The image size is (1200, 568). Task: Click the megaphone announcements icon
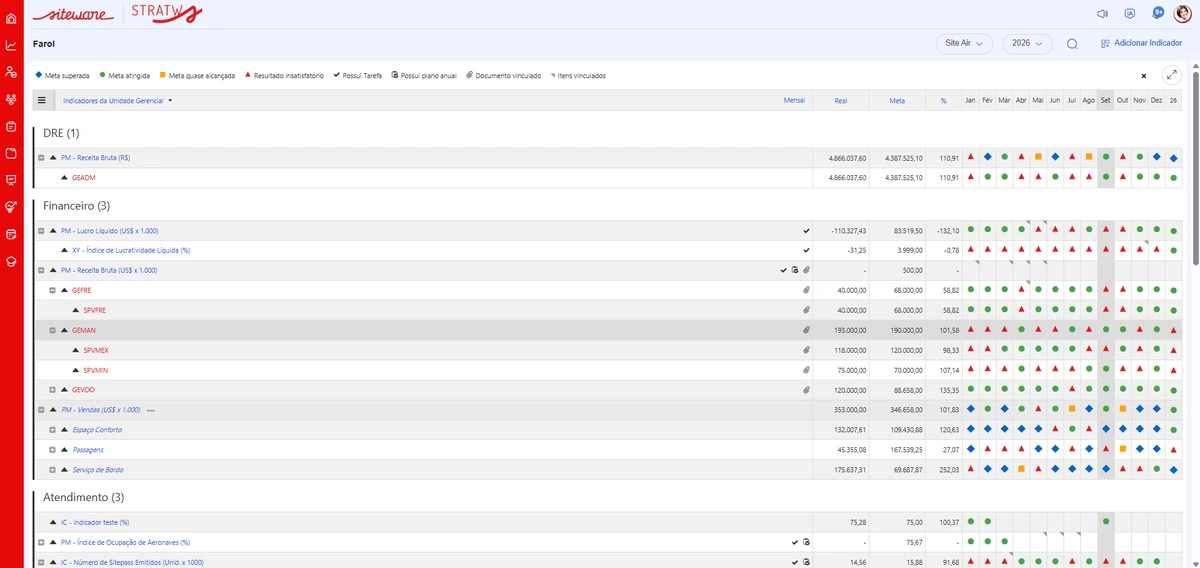coord(1102,14)
